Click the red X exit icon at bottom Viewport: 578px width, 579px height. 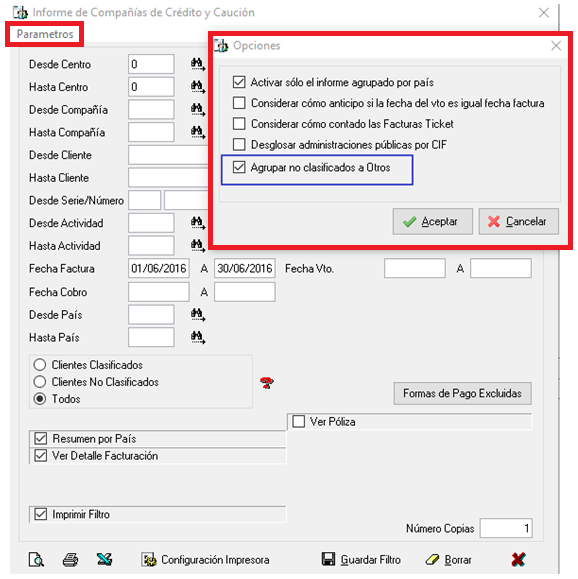(518, 559)
